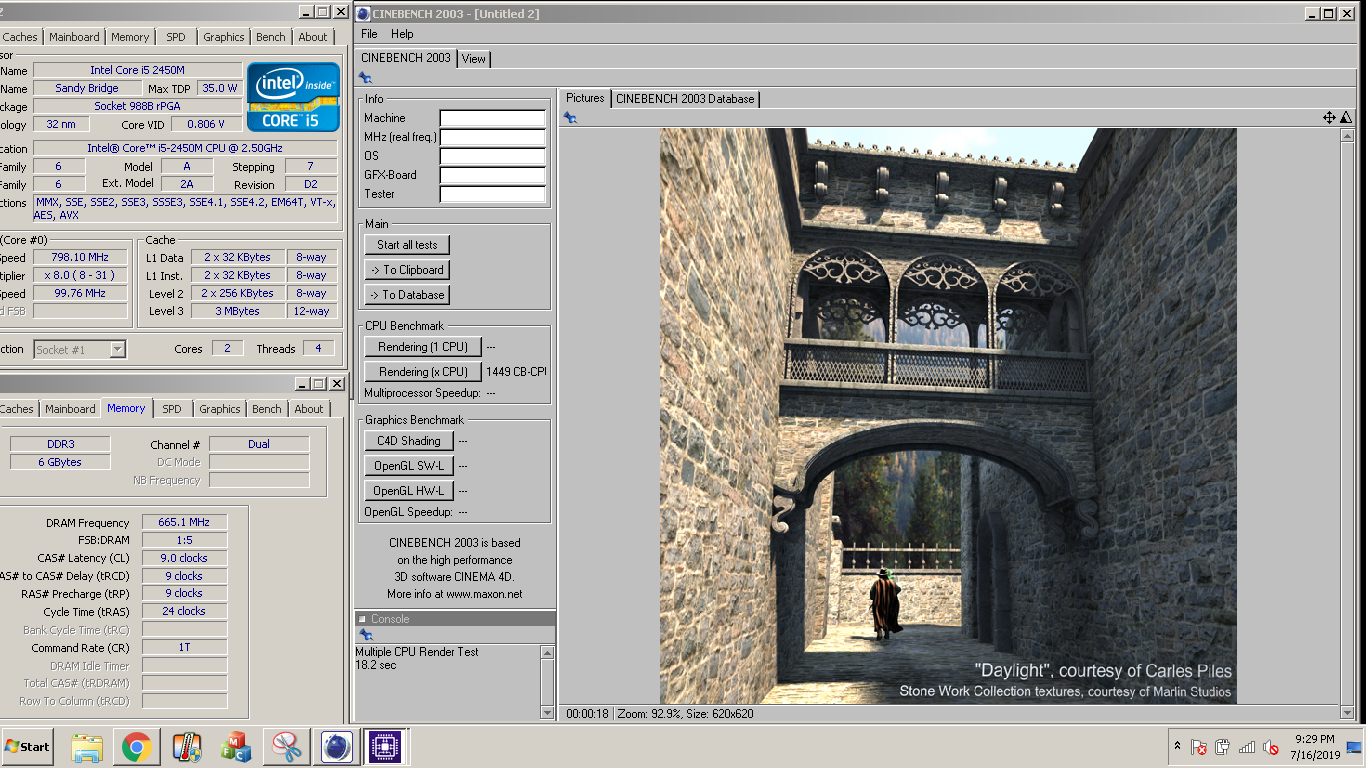
Task: Switch to CPU-Z taskbar icon
Action: [385, 747]
